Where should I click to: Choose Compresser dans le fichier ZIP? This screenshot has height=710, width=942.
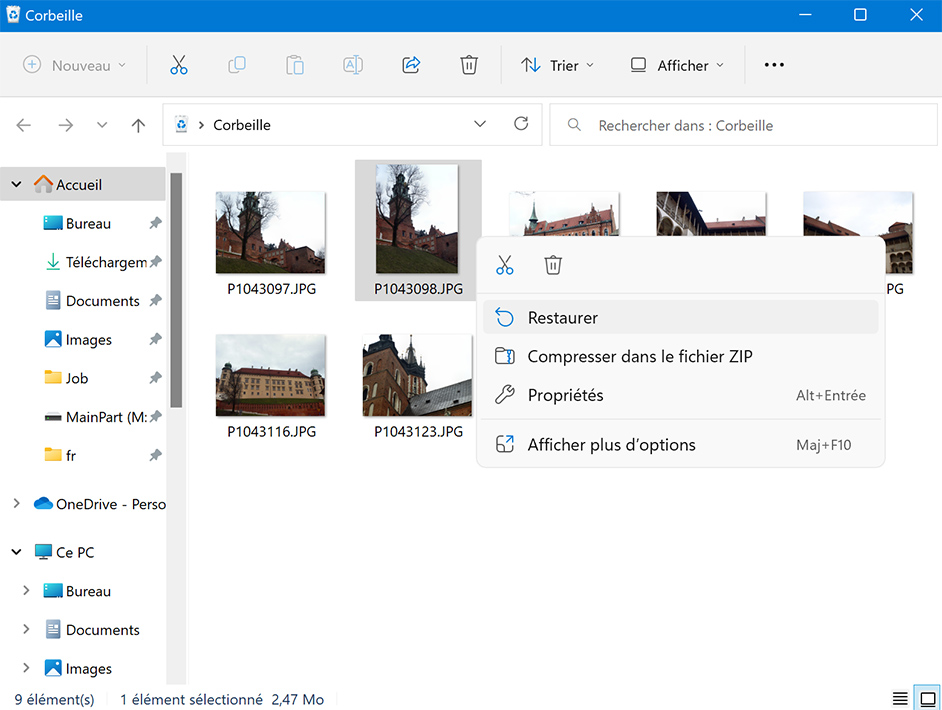pos(680,356)
